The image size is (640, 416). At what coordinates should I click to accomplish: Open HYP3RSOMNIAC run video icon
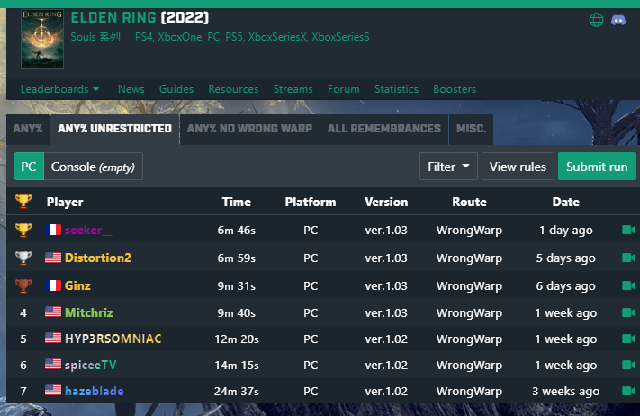(x=628, y=338)
